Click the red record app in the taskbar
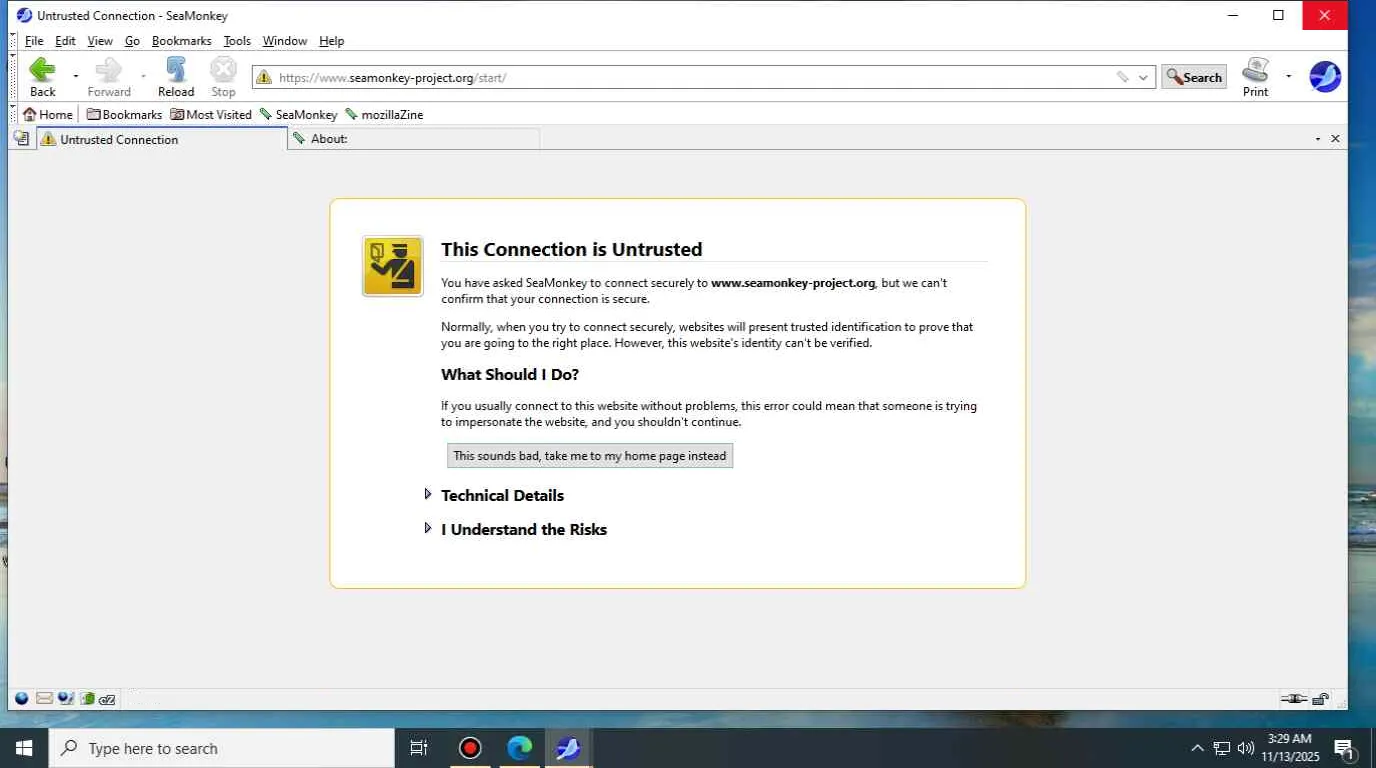Viewport: 1376px width, 768px height. coord(470,748)
